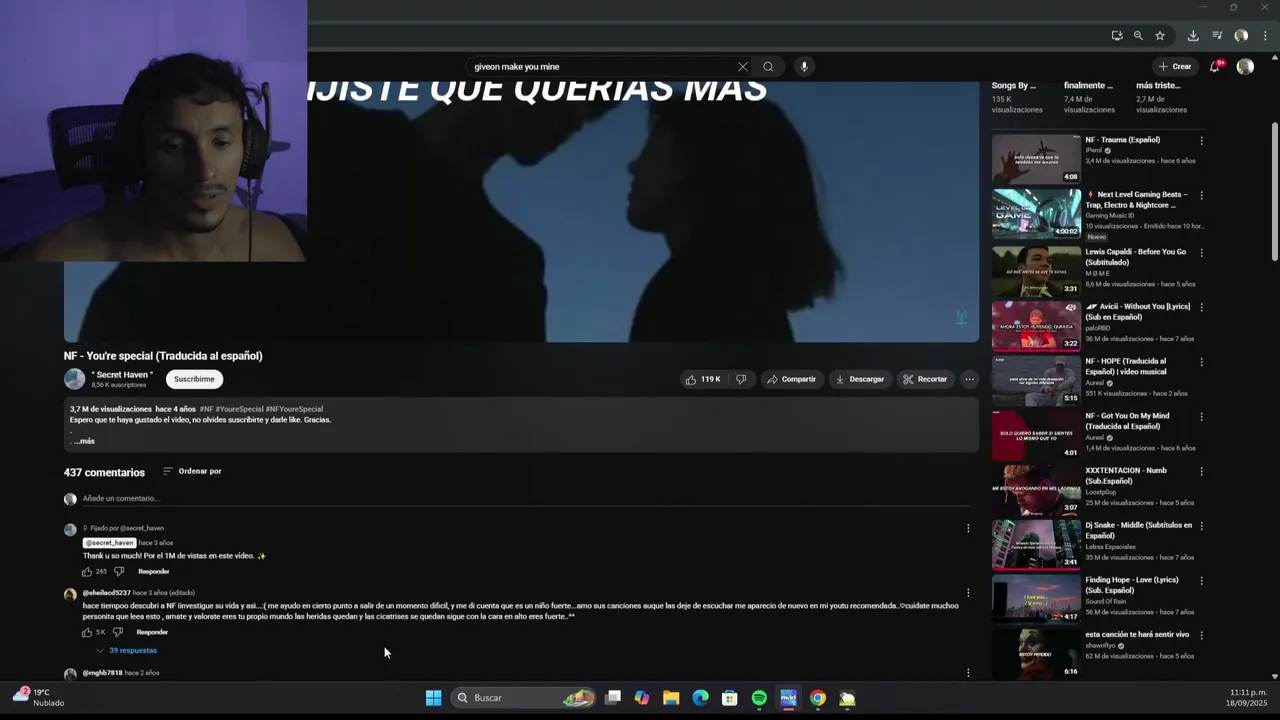Screen dimensions: 1280x720
Task: Open options menu for @mghb7818 comment
Action: pos(968,673)
